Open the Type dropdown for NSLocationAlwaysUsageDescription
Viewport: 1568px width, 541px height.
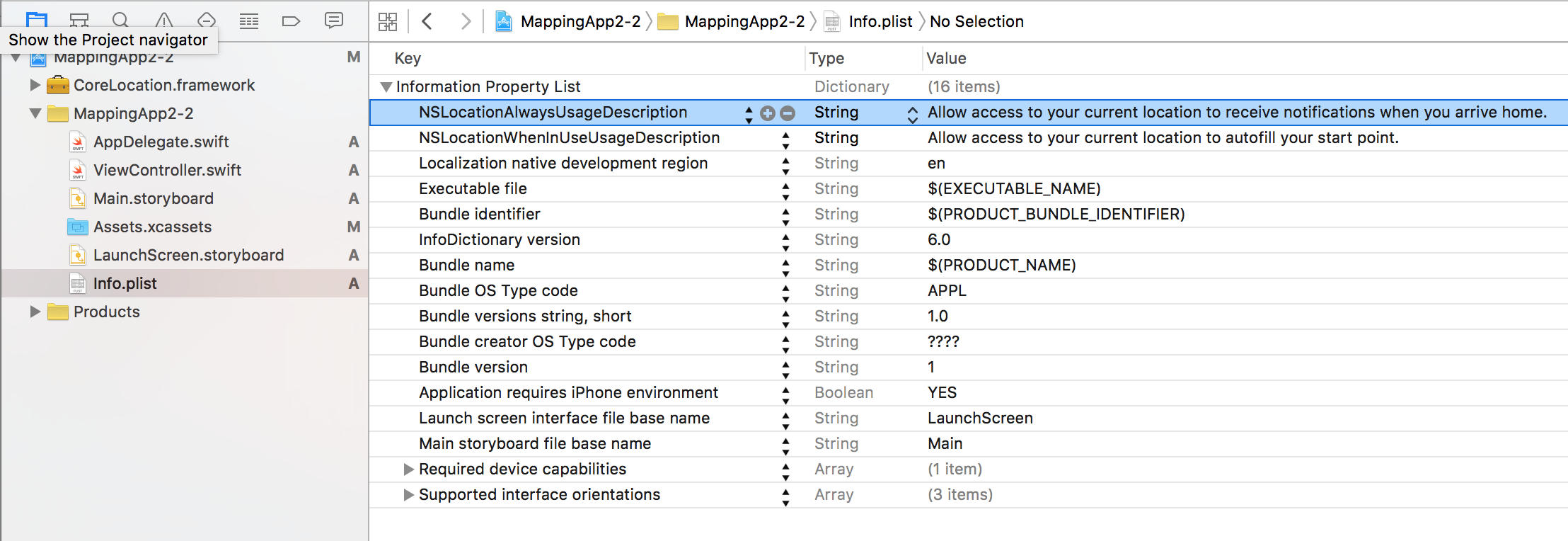click(x=913, y=114)
